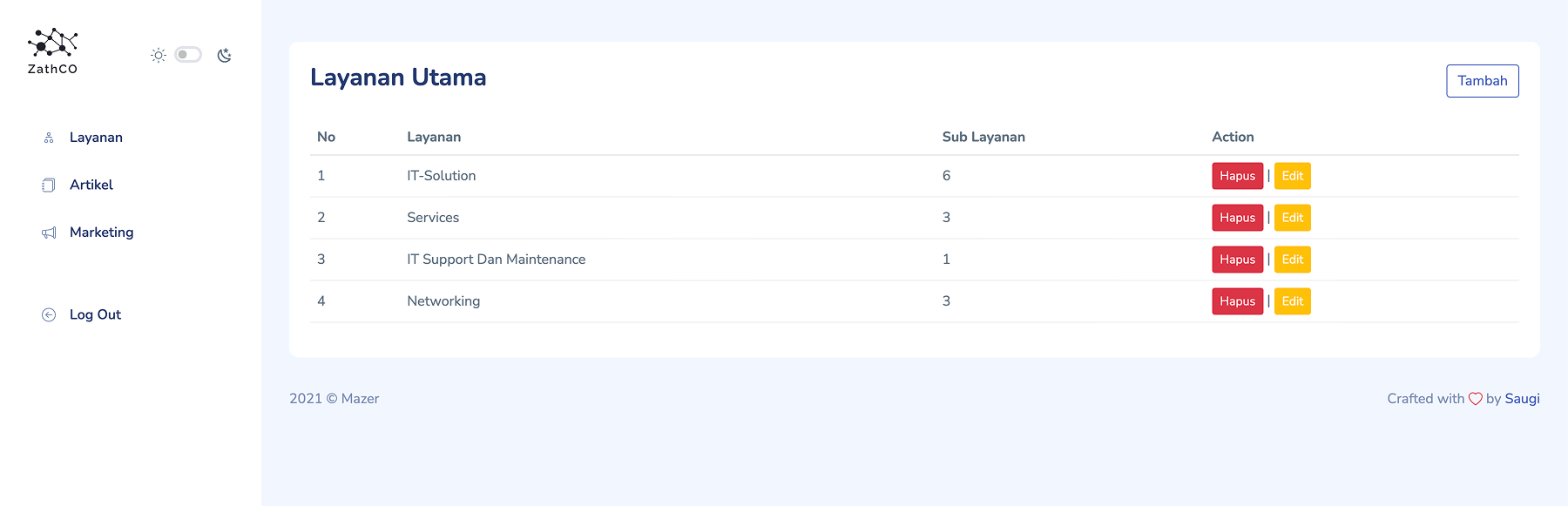1568x506 pixels.
Task: Edit the Networking row
Action: pyautogui.click(x=1292, y=301)
